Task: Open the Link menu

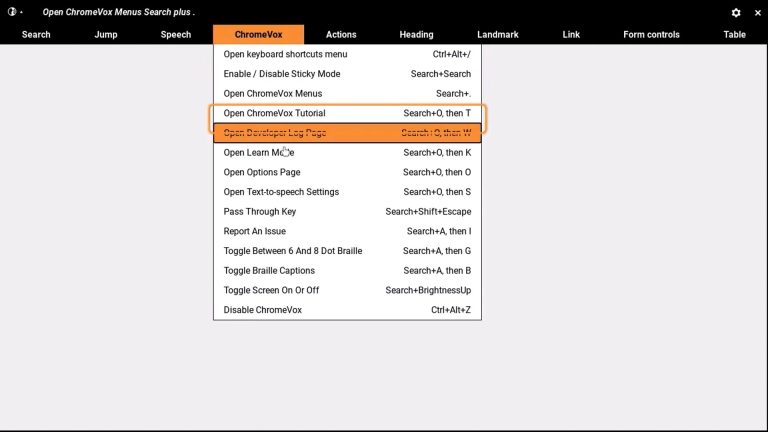Action: coord(571,35)
